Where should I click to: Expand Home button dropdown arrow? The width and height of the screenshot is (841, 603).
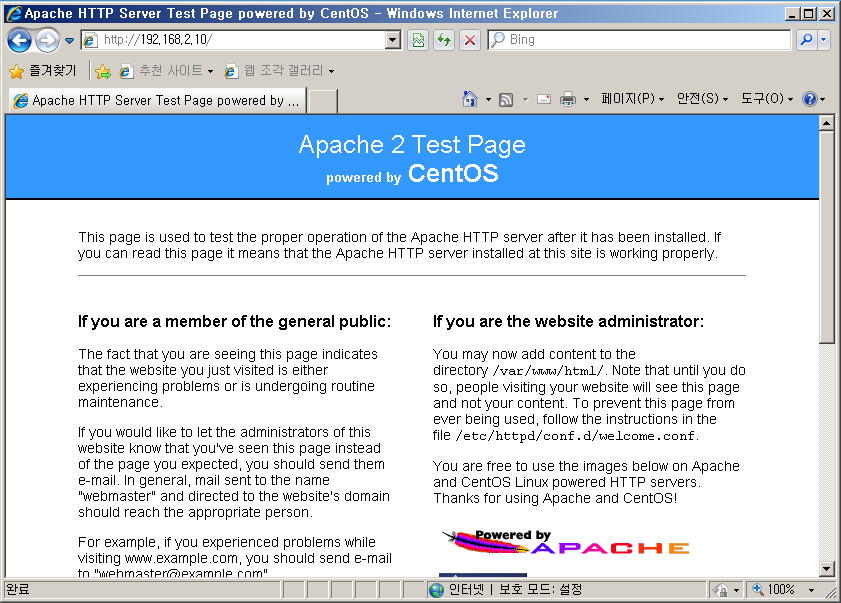point(488,99)
